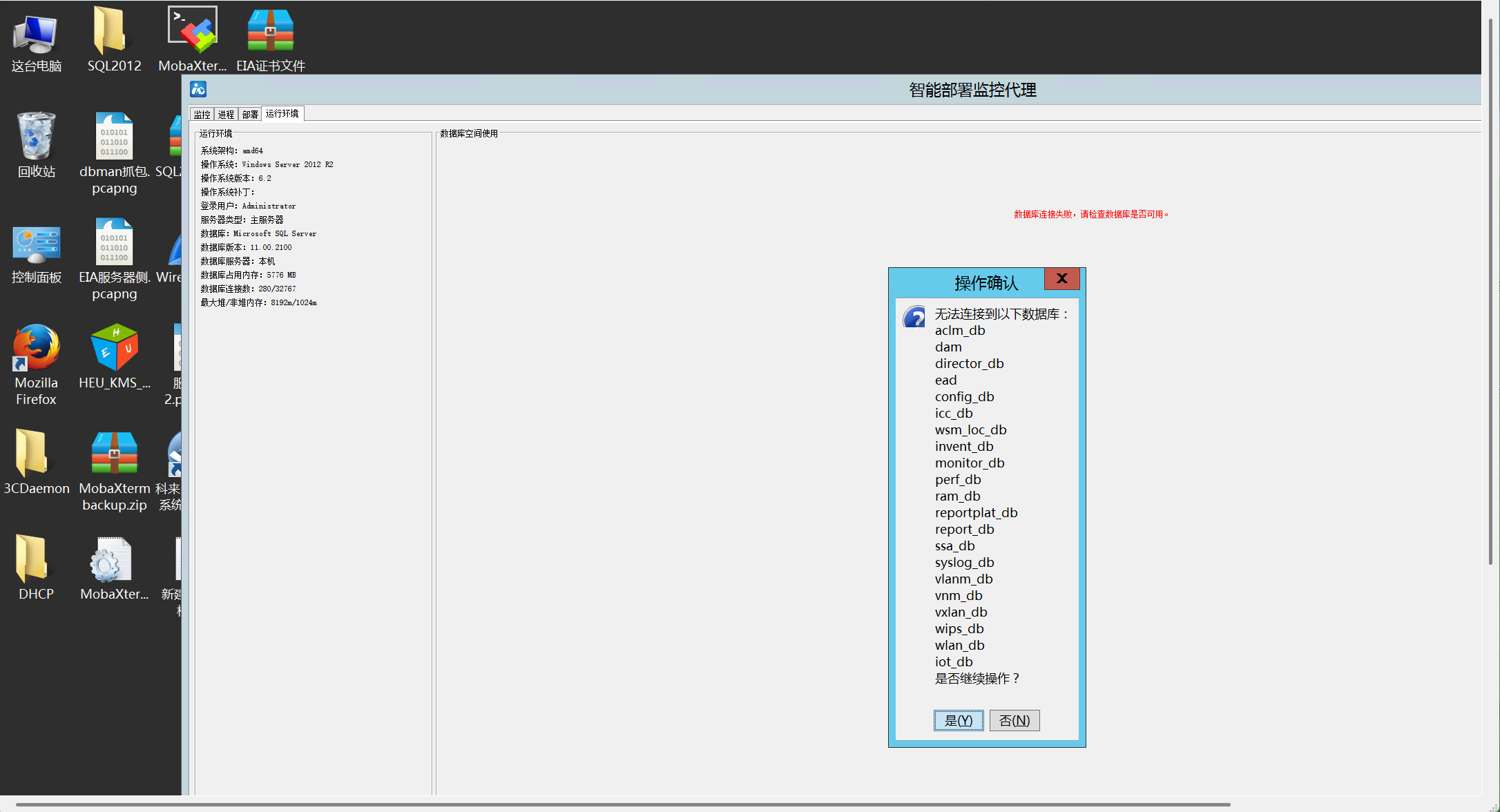Click the agent app logo in title bar
This screenshot has width=1500, height=812.
(198, 89)
